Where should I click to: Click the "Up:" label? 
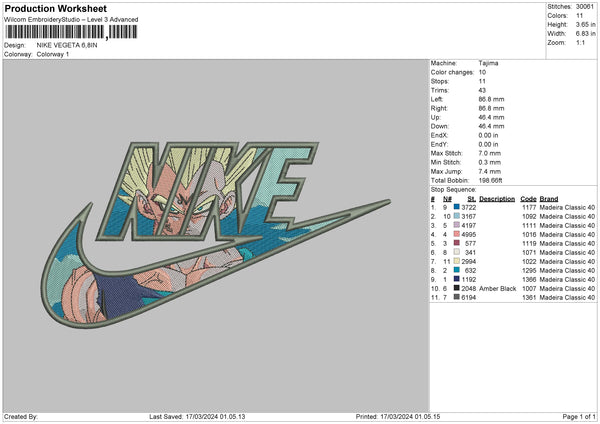(x=435, y=117)
